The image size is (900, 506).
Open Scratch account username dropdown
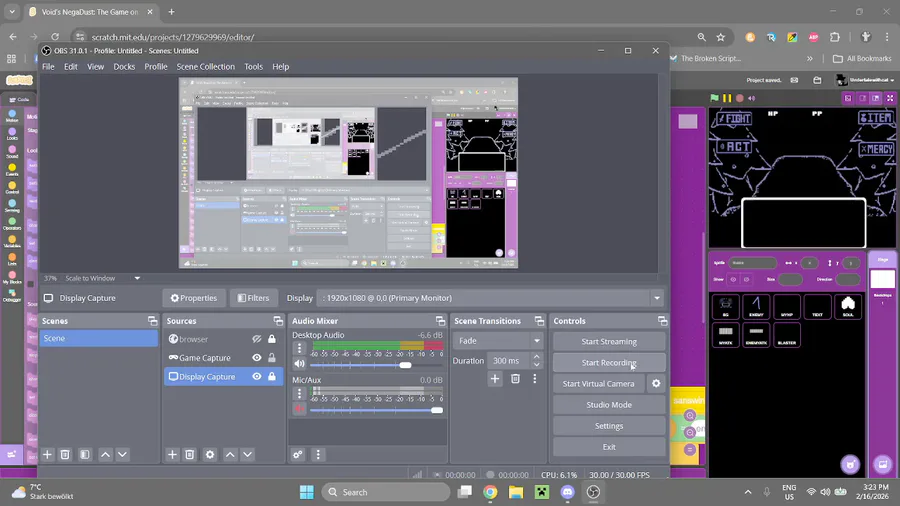[866, 80]
